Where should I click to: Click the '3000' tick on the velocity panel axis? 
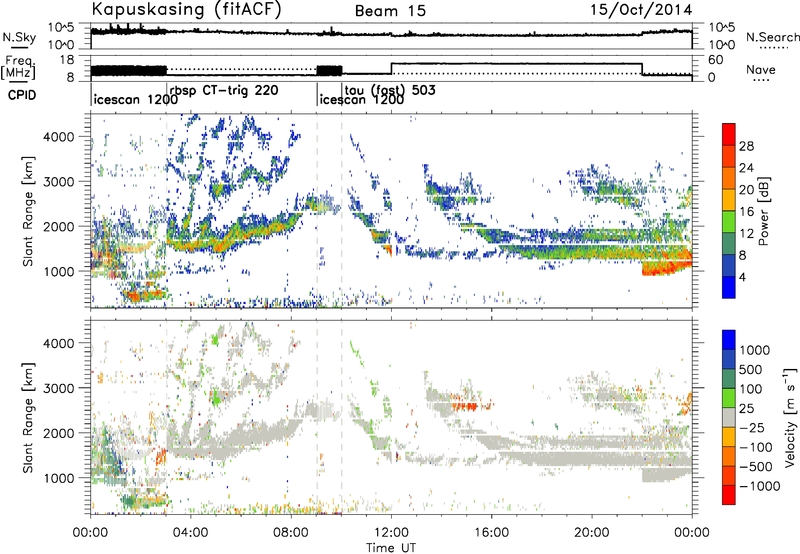pos(59,388)
